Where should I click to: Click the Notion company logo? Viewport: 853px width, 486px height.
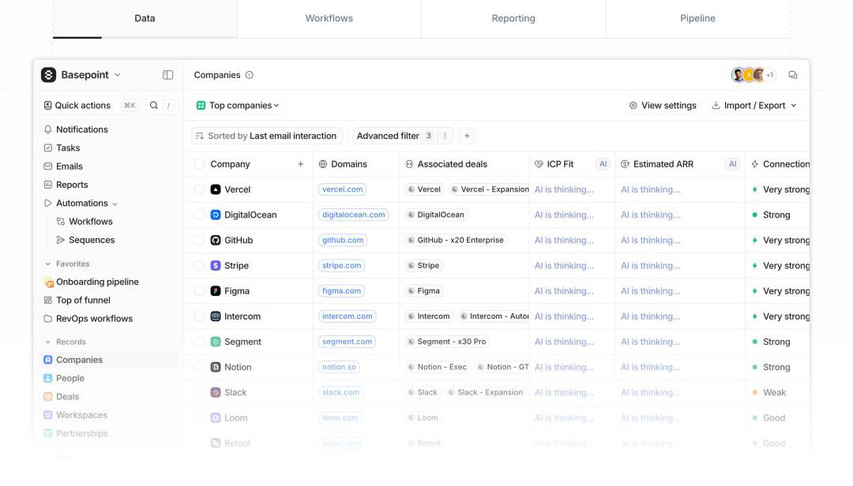pyautogui.click(x=215, y=367)
